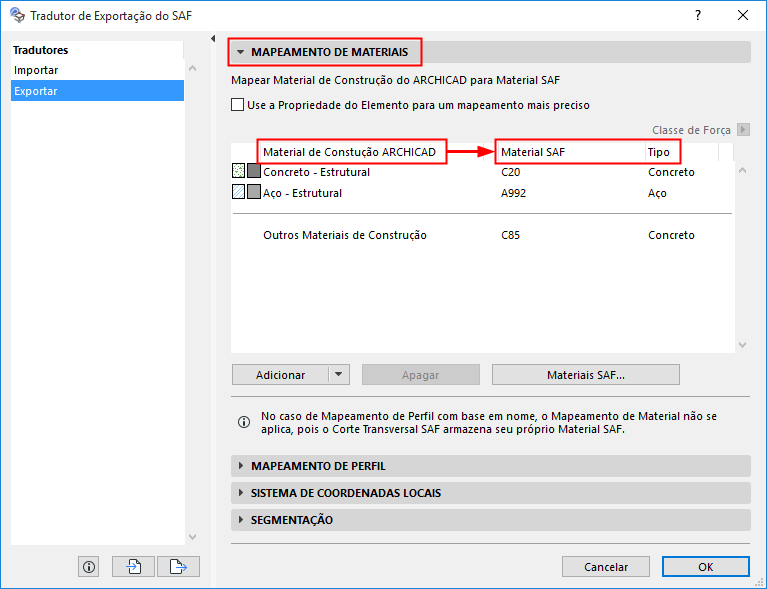Viewport: 767px width, 589px height.
Task: Click the help question mark button
Action: pyautogui.click(x=698, y=15)
